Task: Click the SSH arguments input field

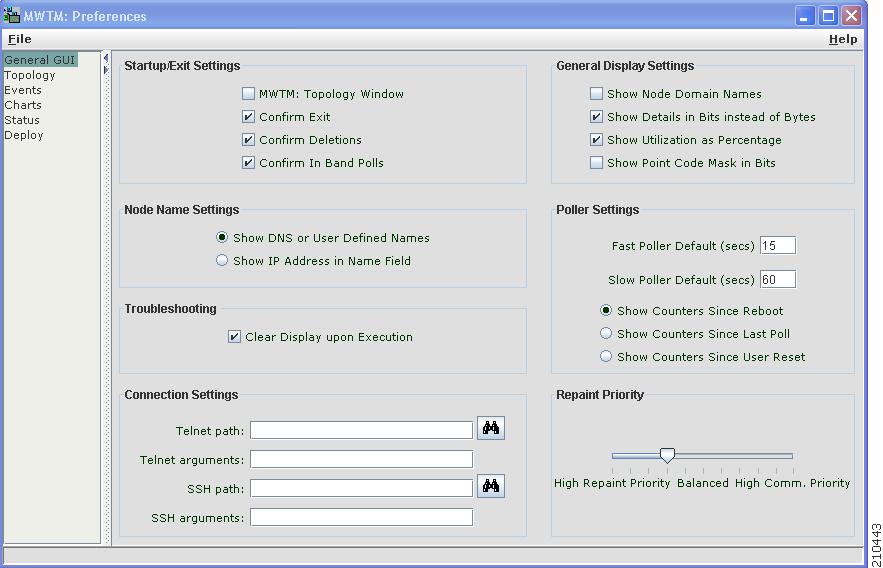Action: click(362, 517)
